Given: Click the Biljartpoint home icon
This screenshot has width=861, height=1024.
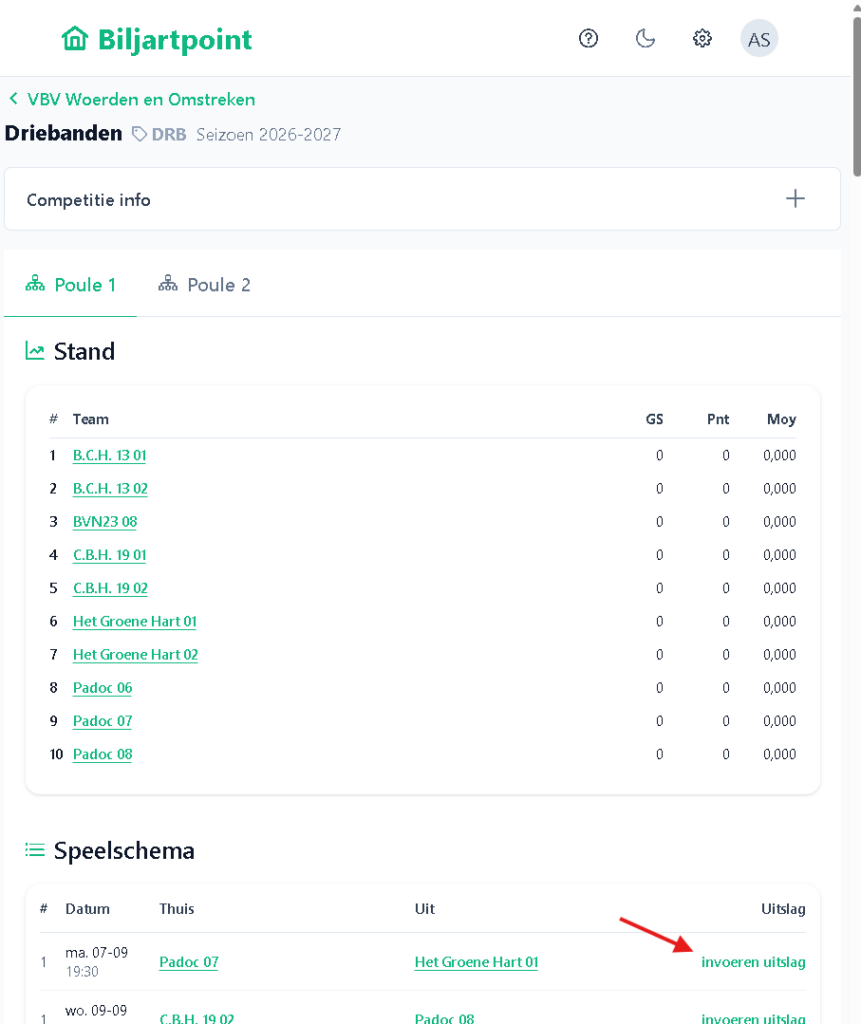Looking at the screenshot, I should pos(74,39).
